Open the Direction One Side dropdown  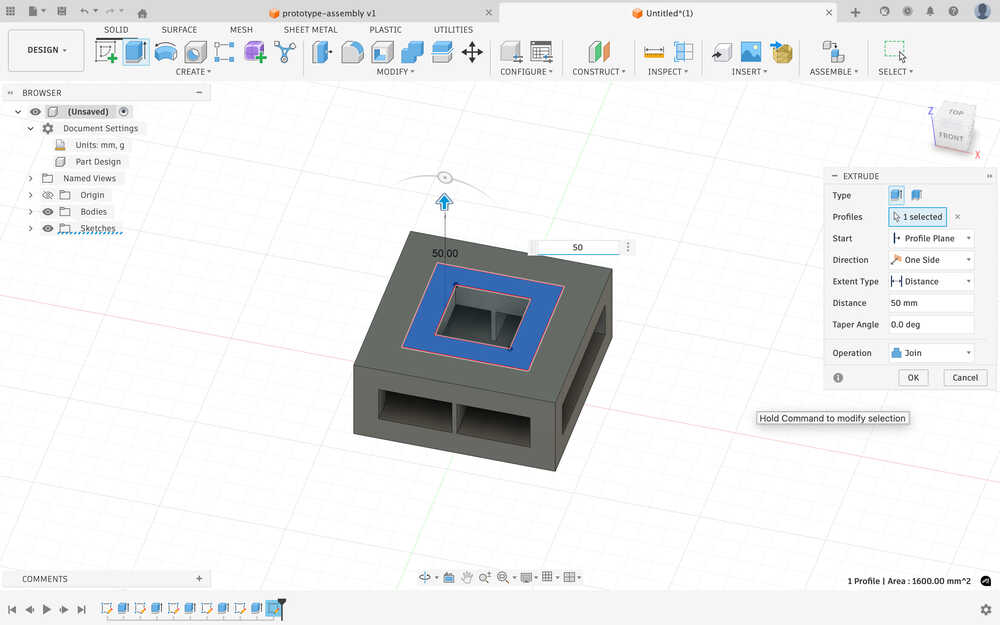tap(930, 260)
